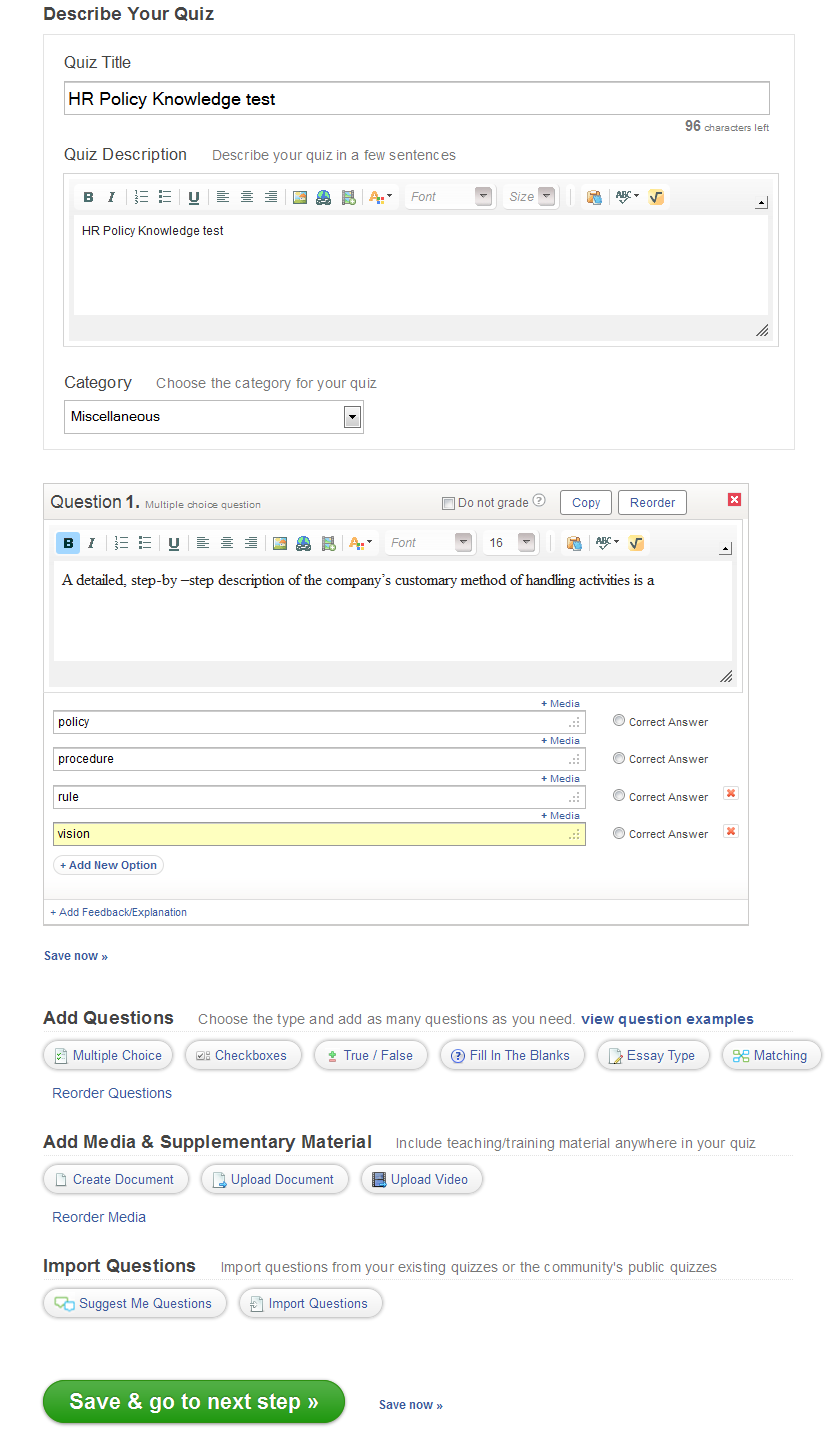Click underline button in Question 1 toolbar

pyautogui.click(x=174, y=543)
